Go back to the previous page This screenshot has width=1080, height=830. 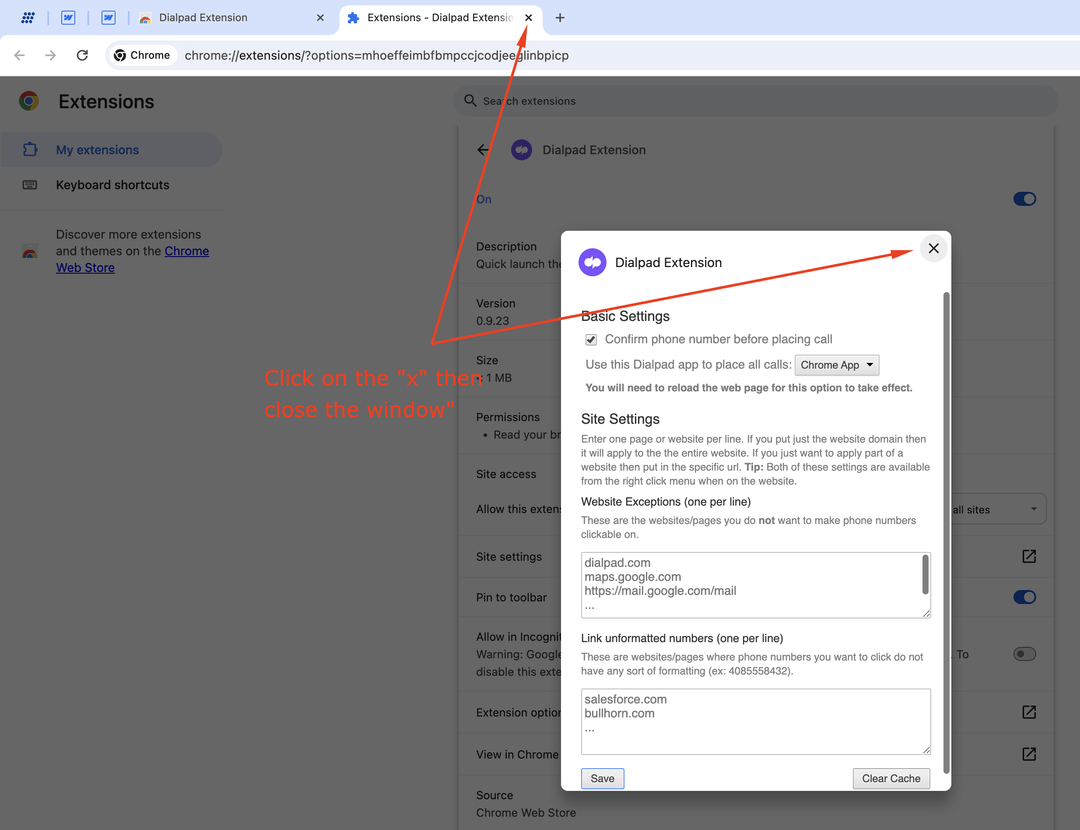(19, 55)
